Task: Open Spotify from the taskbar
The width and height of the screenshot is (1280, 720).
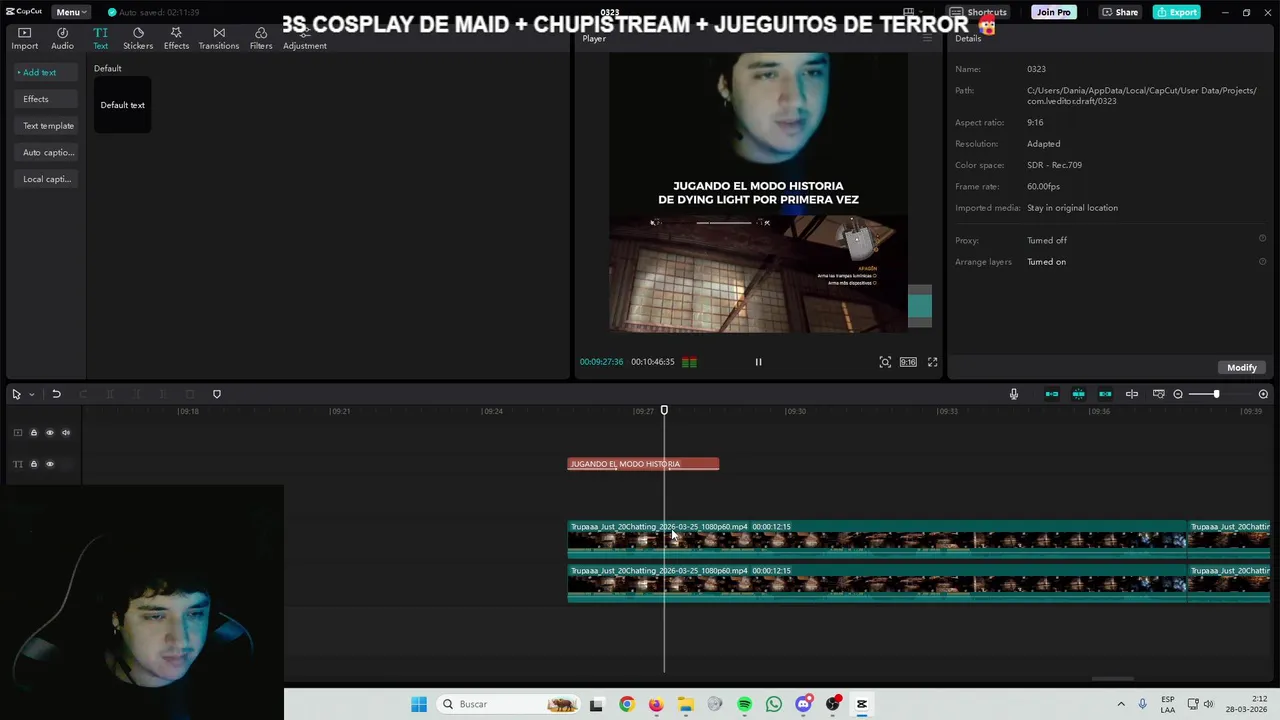Action: pyautogui.click(x=744, y=704)
